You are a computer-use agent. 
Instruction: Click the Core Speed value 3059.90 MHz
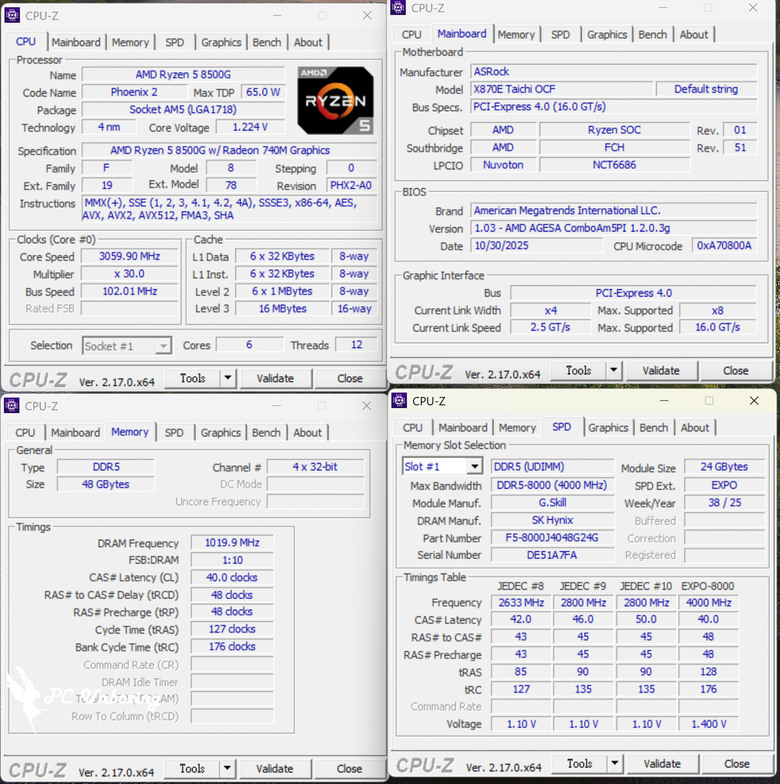(x=129, y=256)
